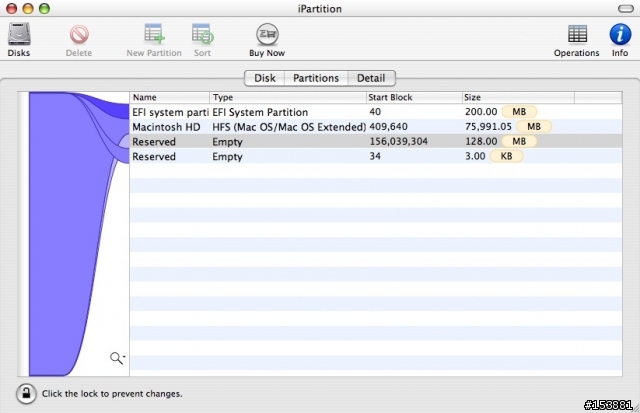Viewport: 640px width, 413px height.
Task: Switch to the Detail tab
Action: [371, 78]
